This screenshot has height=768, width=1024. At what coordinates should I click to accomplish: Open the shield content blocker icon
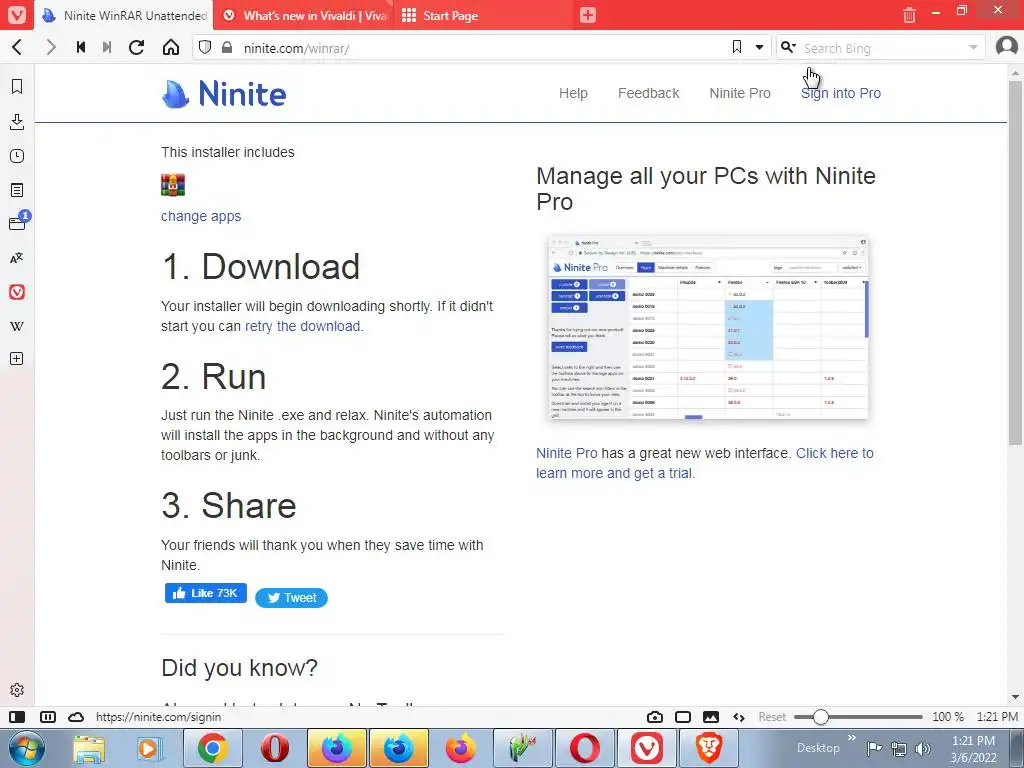click(205, 48)
